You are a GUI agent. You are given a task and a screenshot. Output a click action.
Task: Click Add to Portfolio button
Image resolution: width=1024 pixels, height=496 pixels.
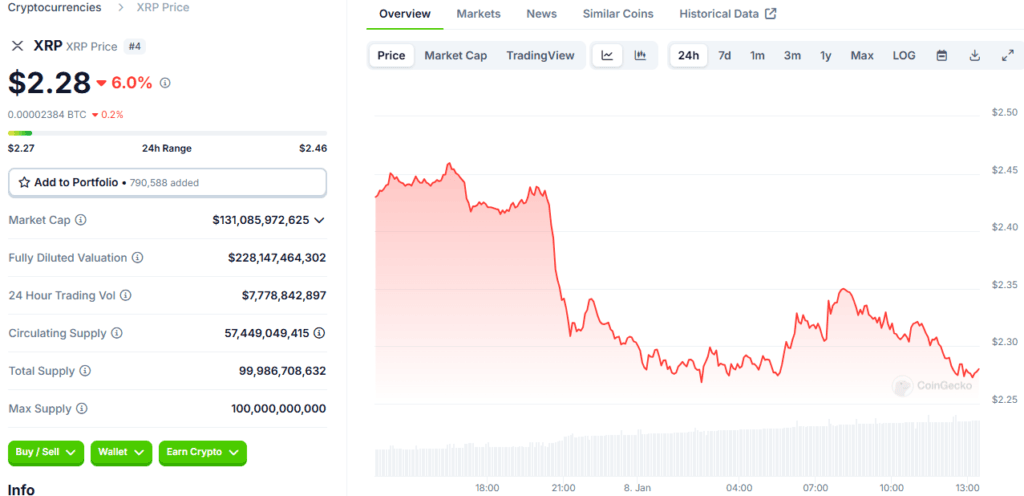click(x=167, y=183)
